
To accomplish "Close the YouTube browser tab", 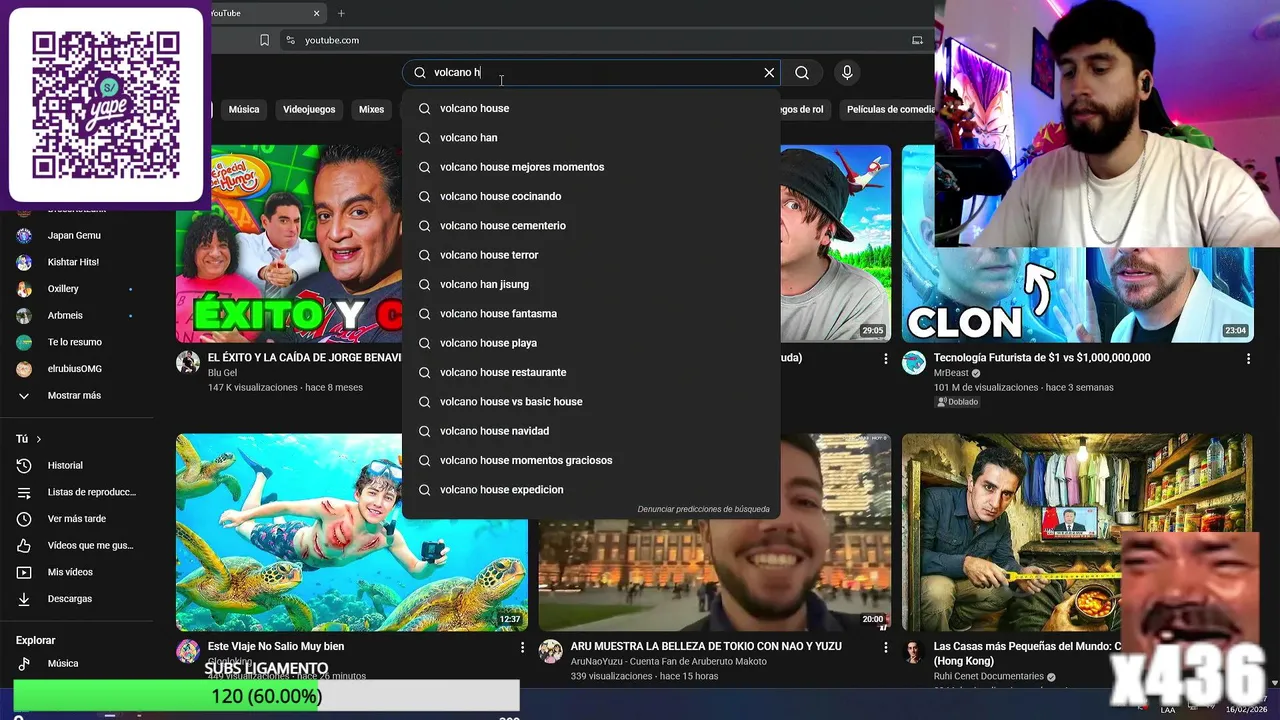I will point(317,13).
